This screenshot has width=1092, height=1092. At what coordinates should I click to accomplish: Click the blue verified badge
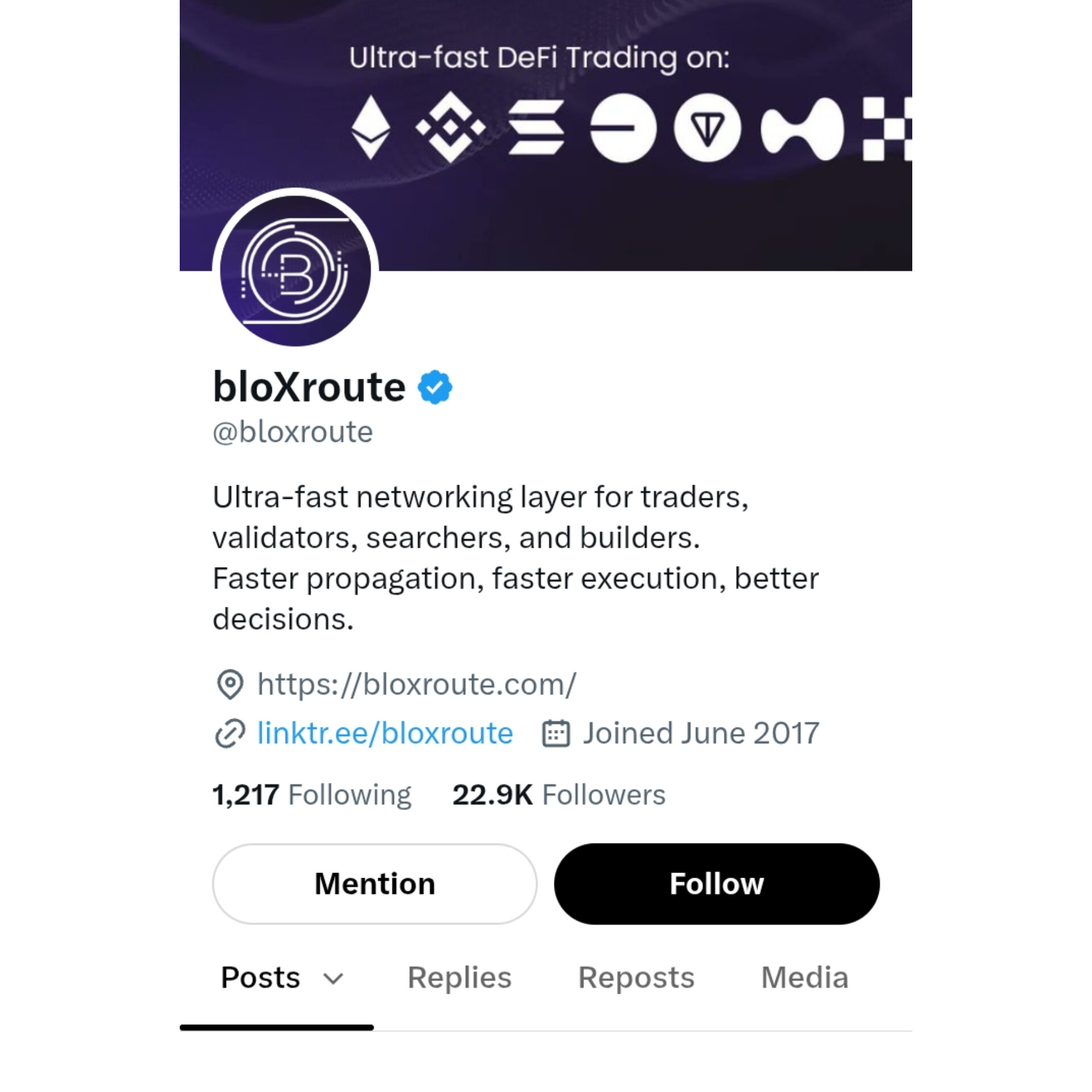tap(435, 387)
